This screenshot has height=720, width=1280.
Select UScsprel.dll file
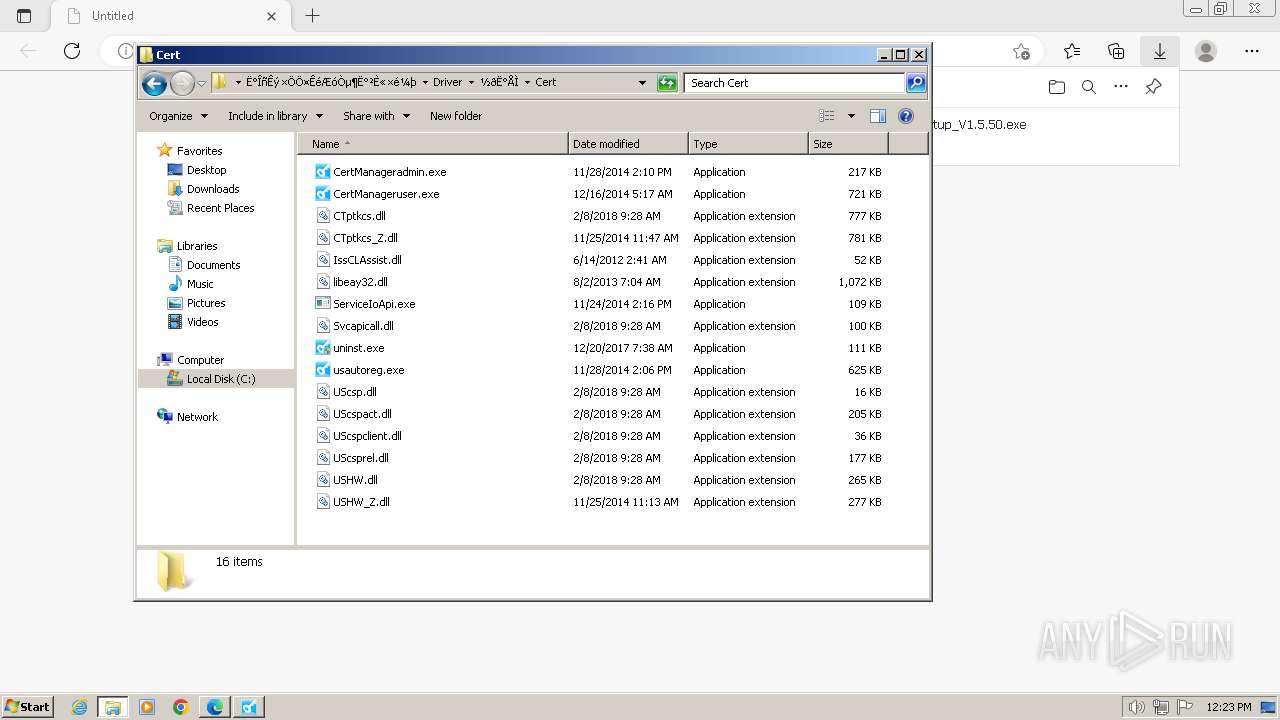[x=361, y=458]
